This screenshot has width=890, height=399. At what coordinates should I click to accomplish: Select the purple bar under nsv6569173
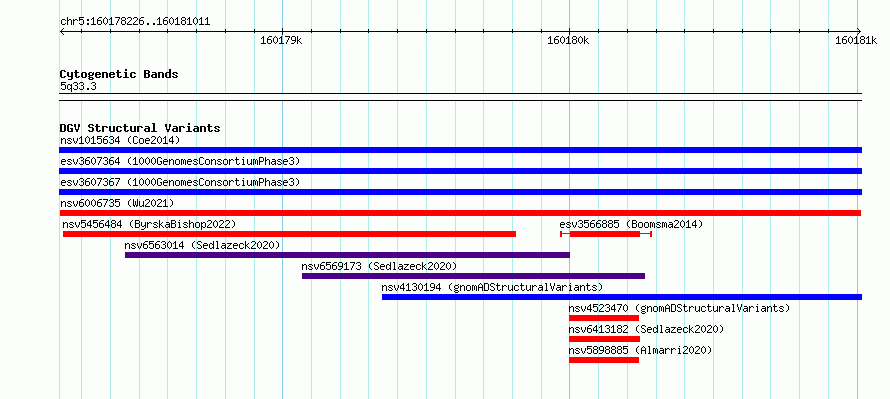pyautogui.click(x=473, y=276)
